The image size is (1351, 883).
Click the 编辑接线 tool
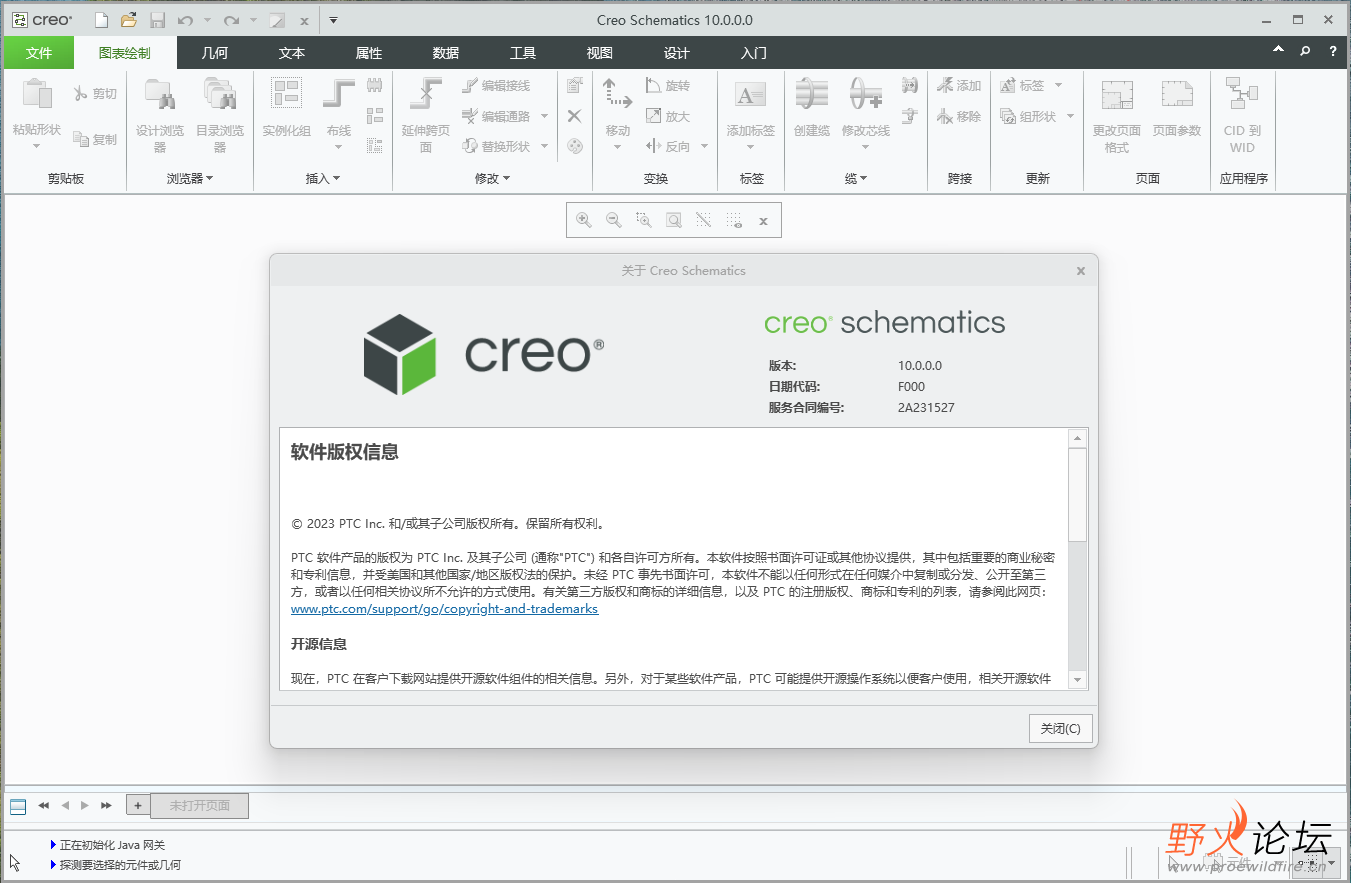point(497,86)
